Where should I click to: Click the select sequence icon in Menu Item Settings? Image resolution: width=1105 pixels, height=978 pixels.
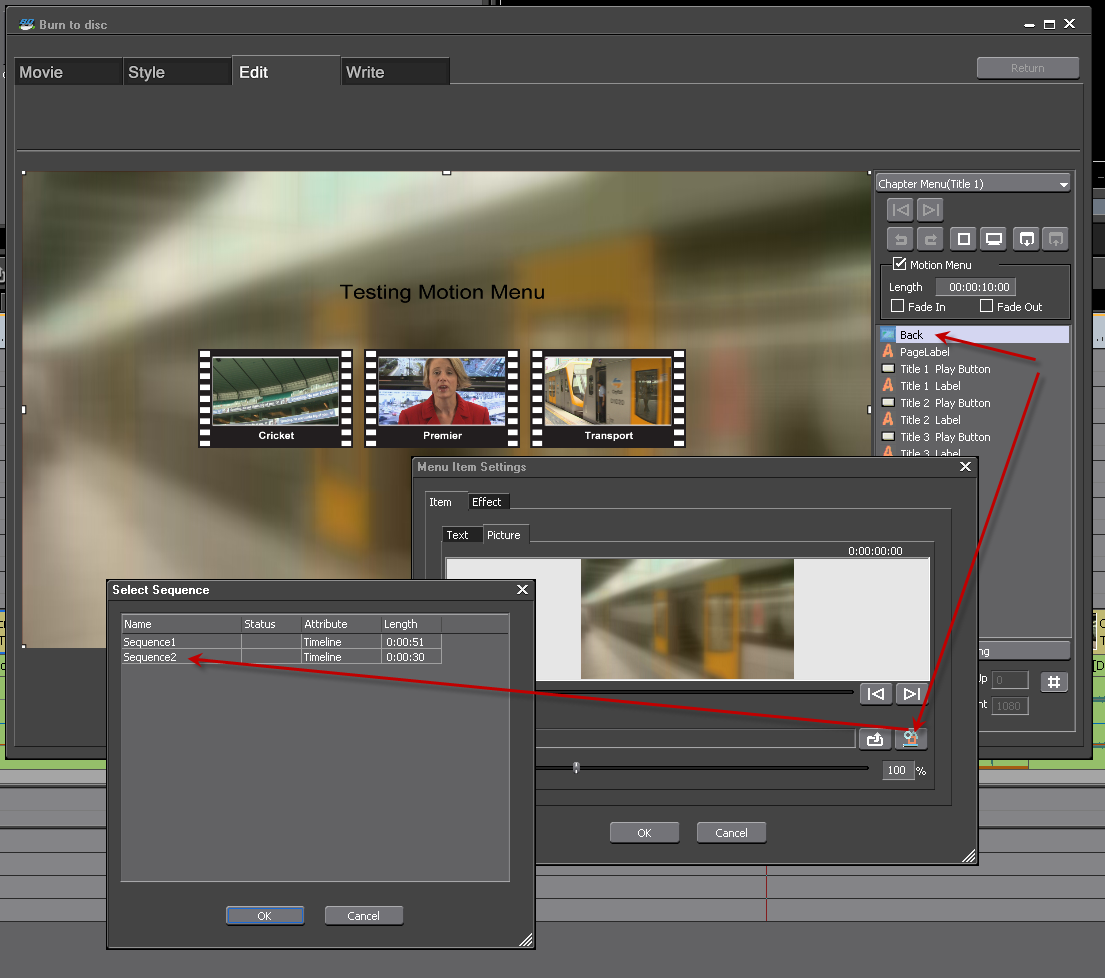[x=910, y=738]
